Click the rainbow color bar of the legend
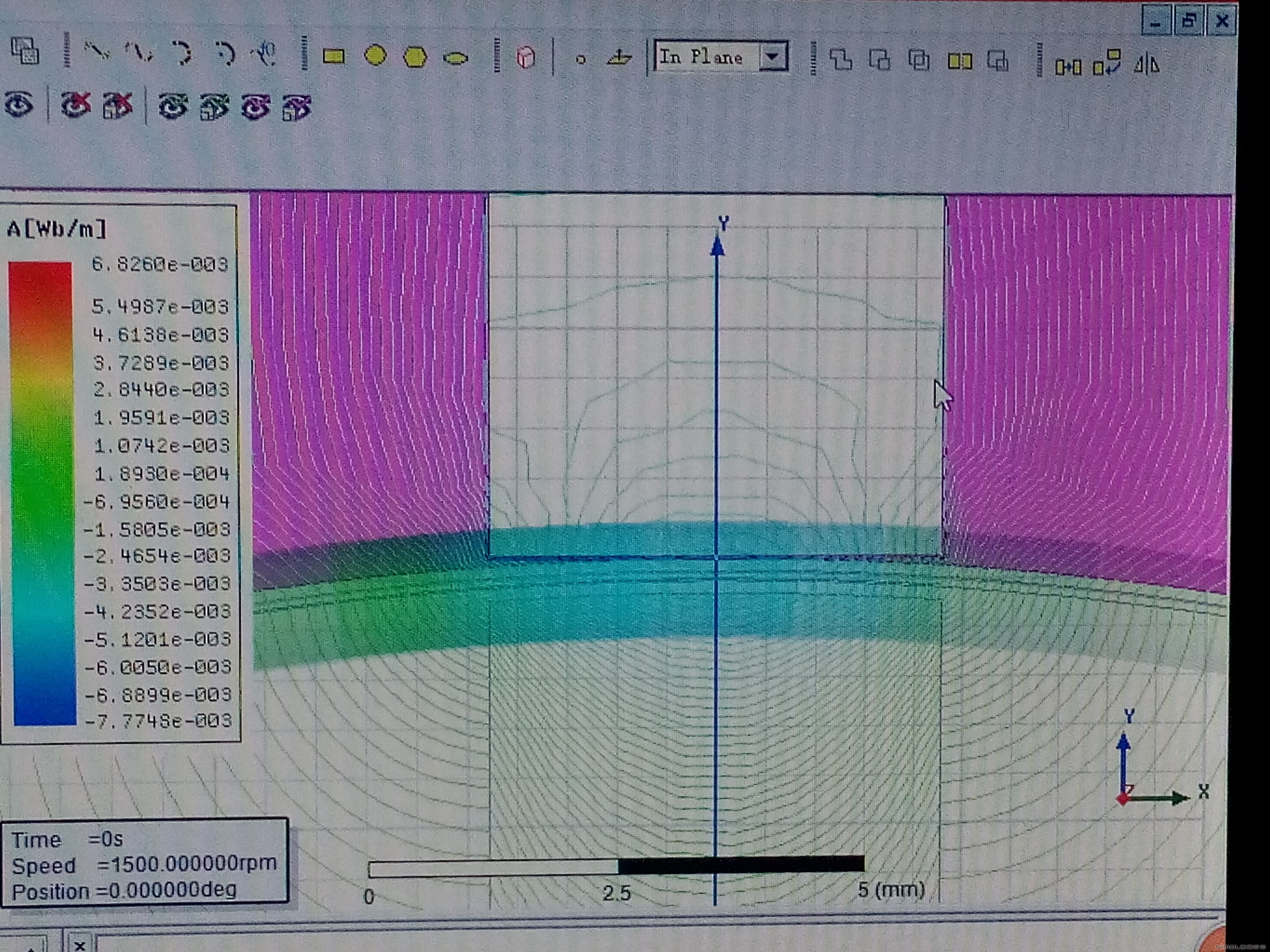 (43, 494)
